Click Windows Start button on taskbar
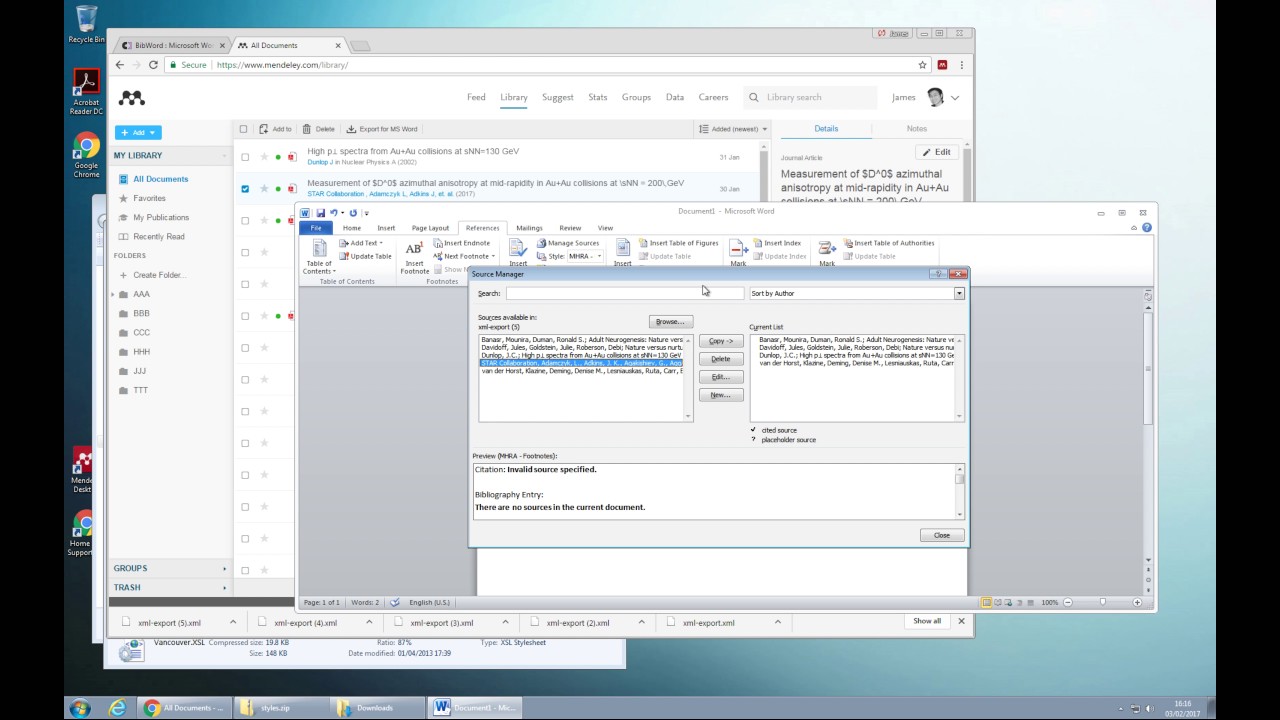 click(x=80, y=708)
